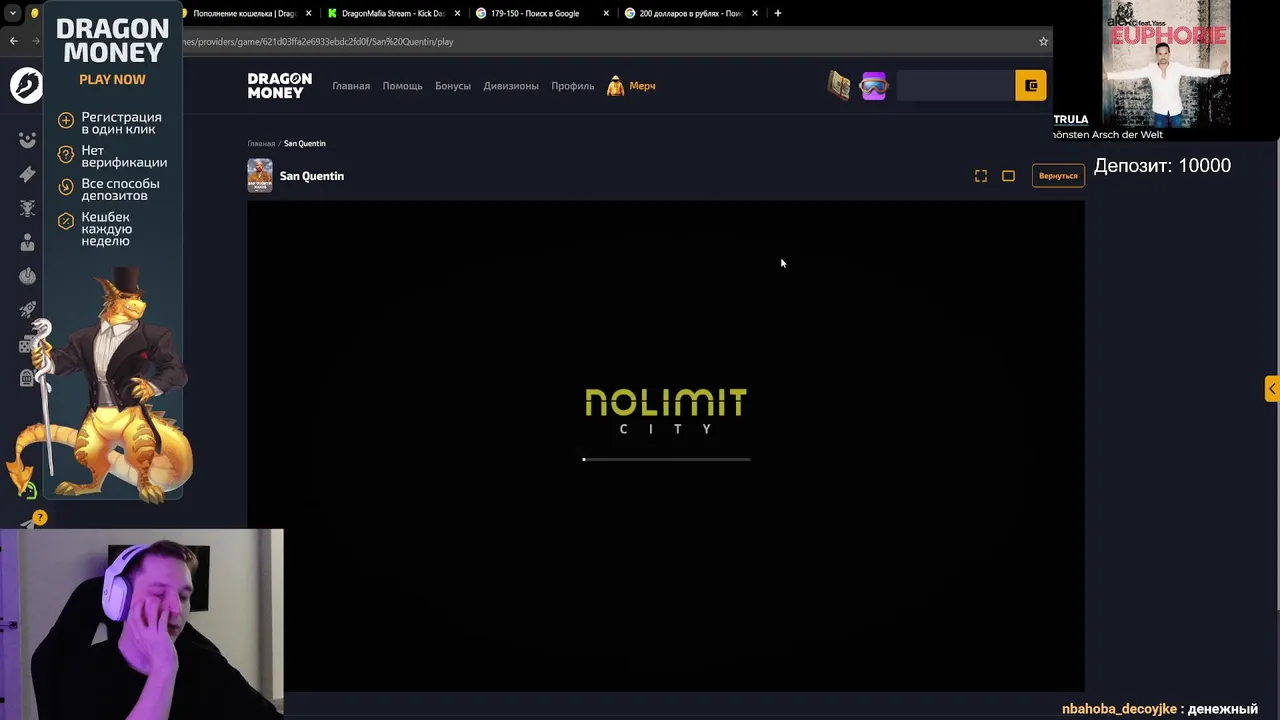Click the balance field in the header

click(955, 86)
